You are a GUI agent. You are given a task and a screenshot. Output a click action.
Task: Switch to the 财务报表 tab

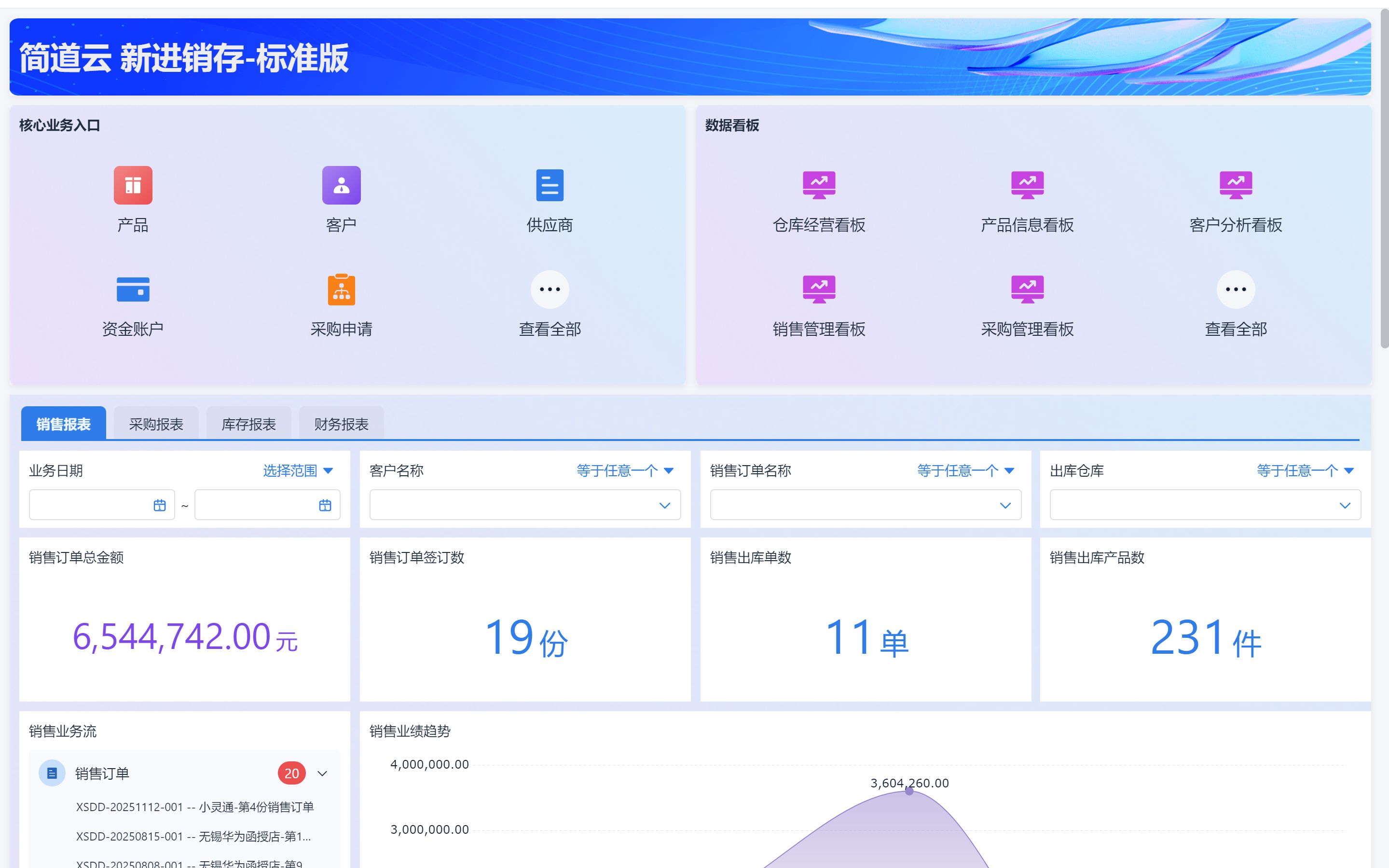[341, 424]
